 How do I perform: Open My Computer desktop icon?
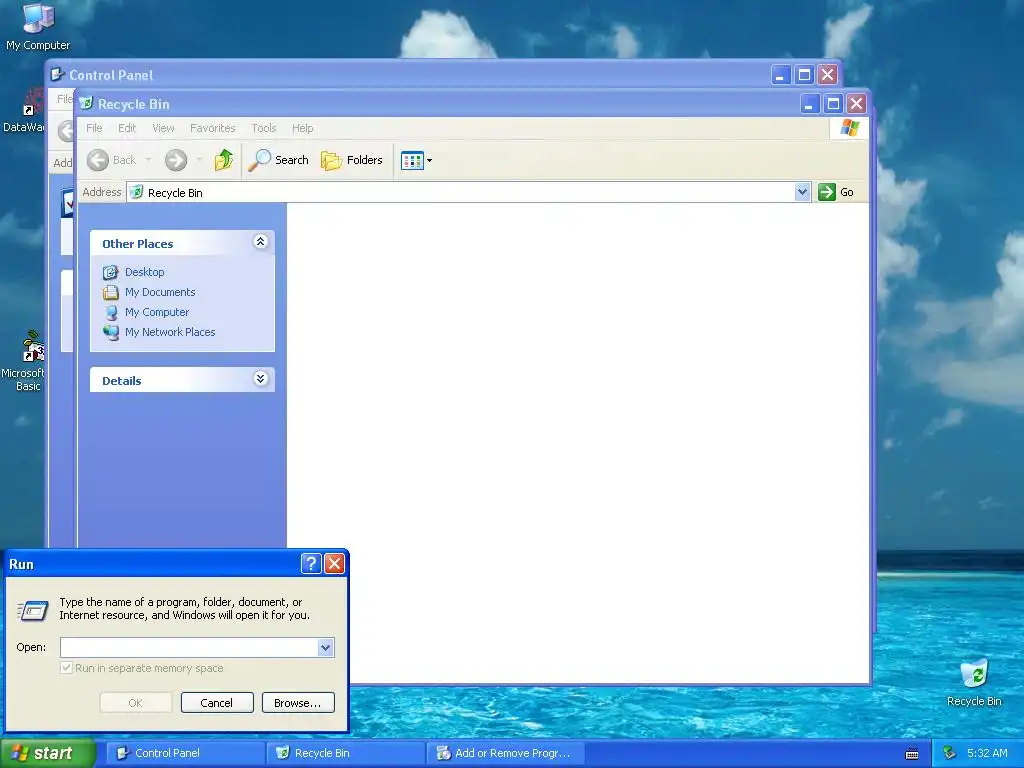pos(38,26)
